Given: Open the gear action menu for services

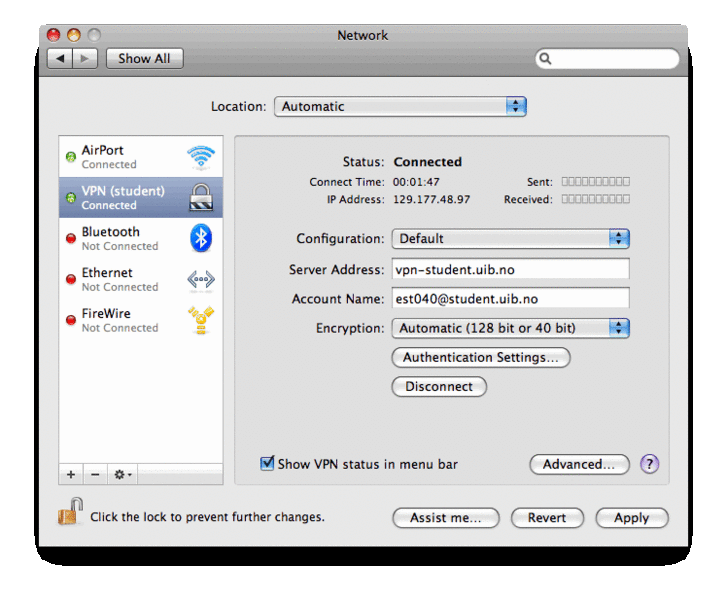Looking at the screenshot, I should click(x=122, y=474).
